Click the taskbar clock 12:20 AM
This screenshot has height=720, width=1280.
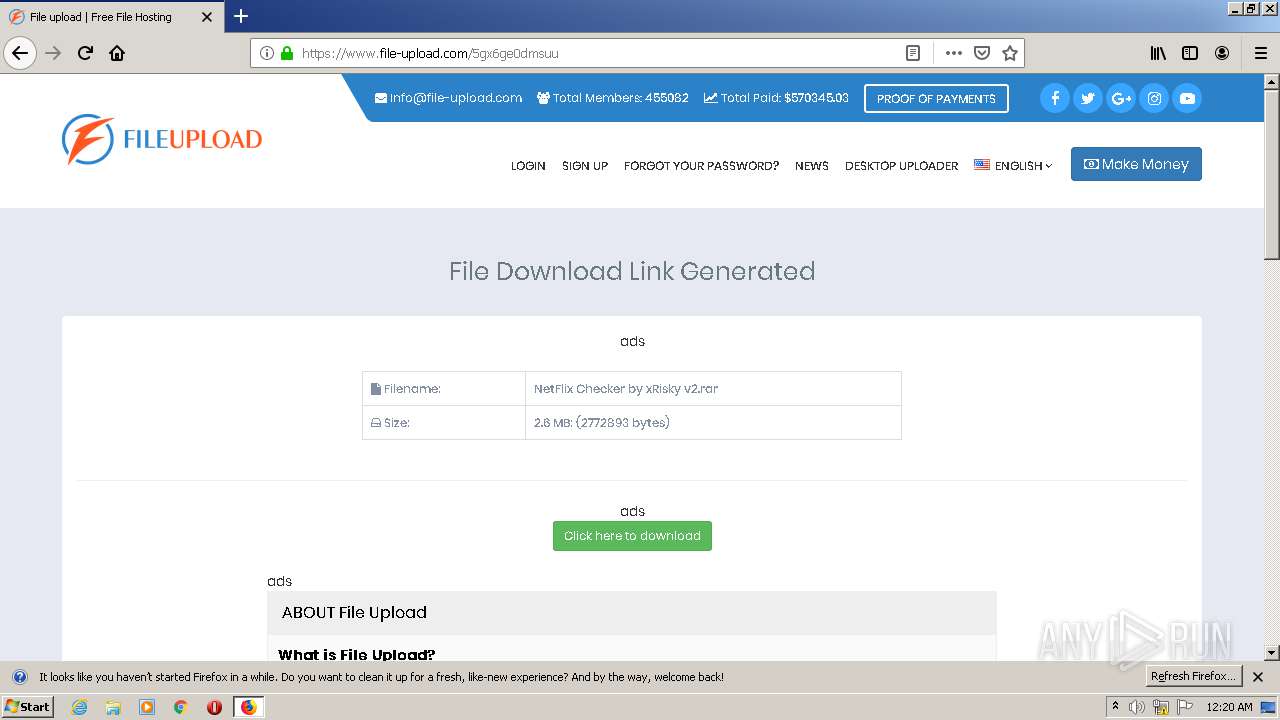(x=1229, y=707)
